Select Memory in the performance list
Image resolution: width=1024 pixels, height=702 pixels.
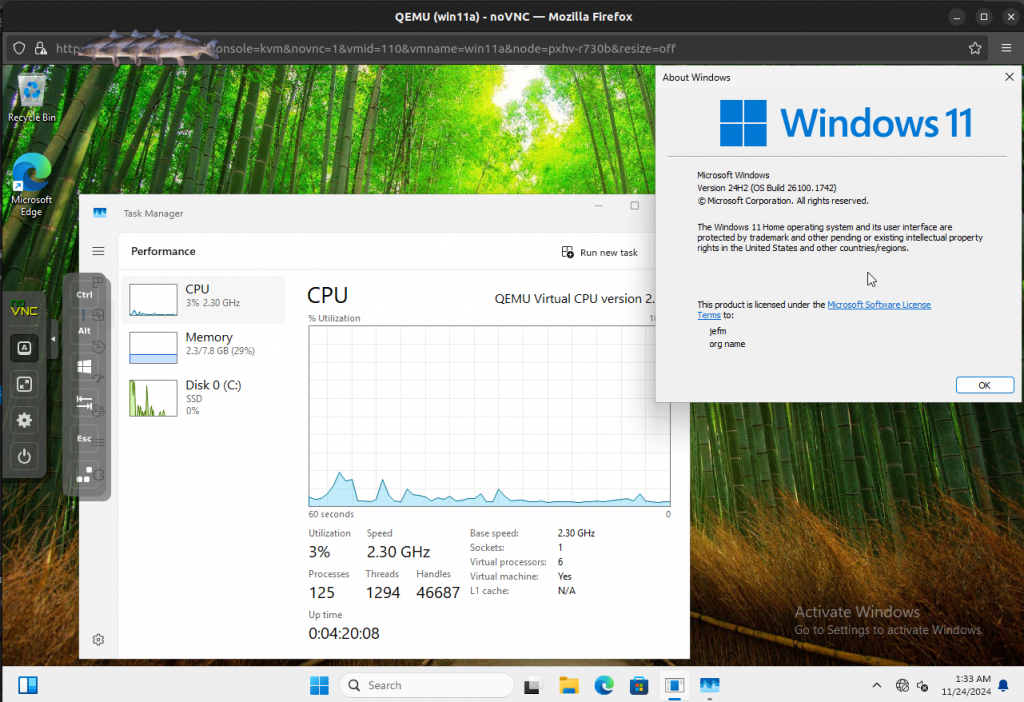tap(203, 347)
